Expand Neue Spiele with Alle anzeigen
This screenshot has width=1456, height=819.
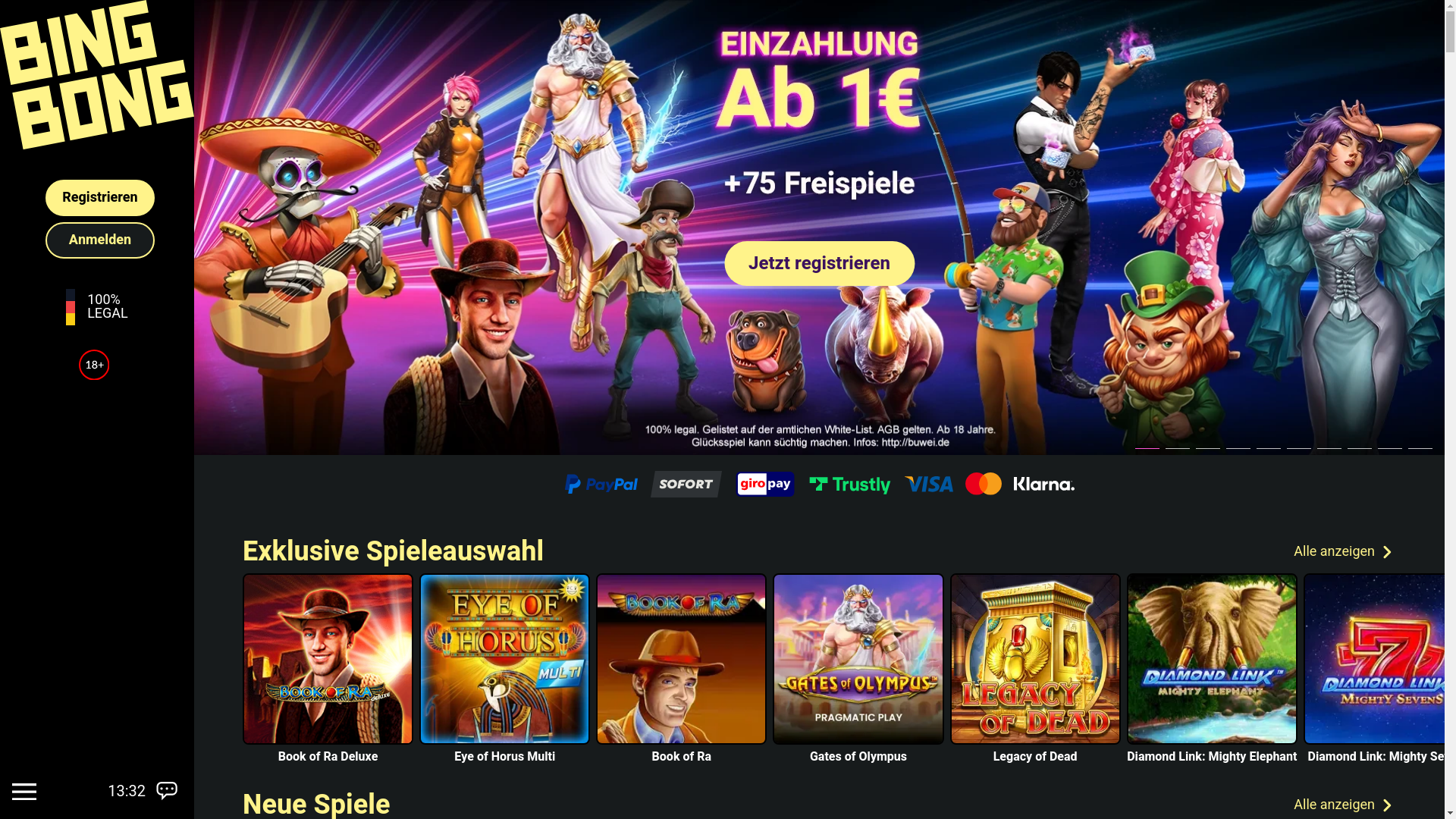[1343, 805]
